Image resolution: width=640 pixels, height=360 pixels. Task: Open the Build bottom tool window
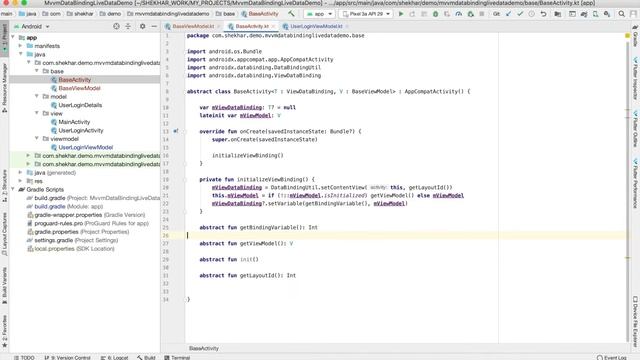pyautogui.click(x=146, y=358)
